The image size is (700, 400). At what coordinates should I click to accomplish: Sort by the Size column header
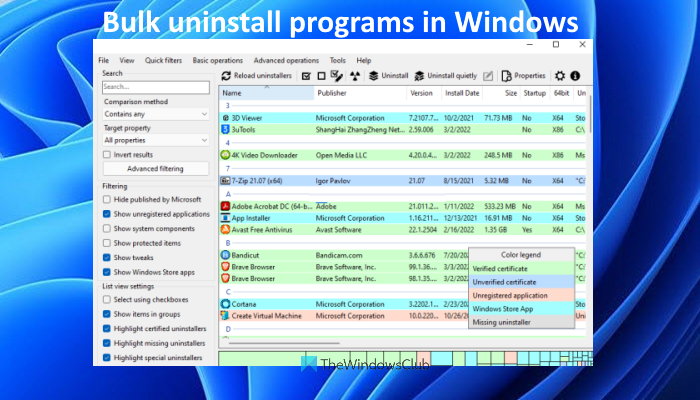tap(501, 93)
